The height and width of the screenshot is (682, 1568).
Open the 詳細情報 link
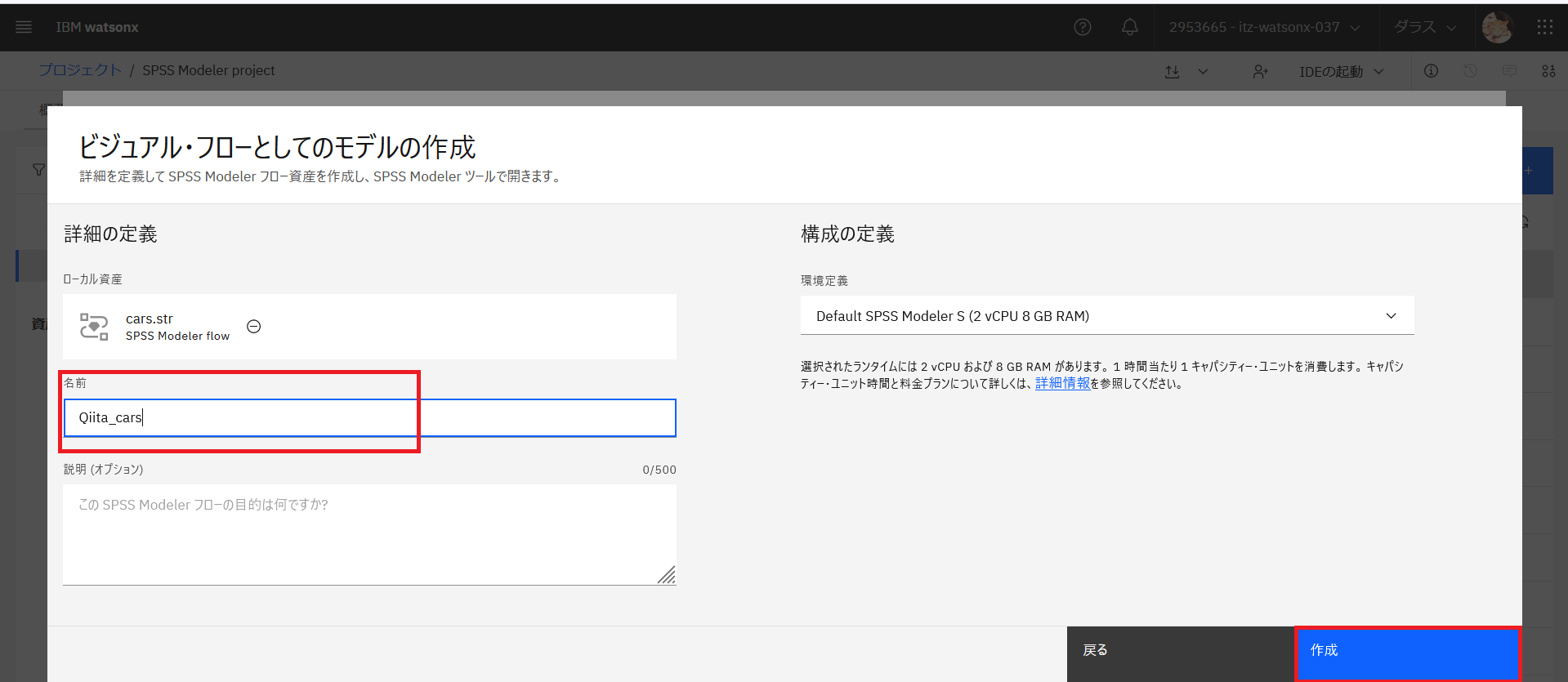click(x=1062, y=383)
